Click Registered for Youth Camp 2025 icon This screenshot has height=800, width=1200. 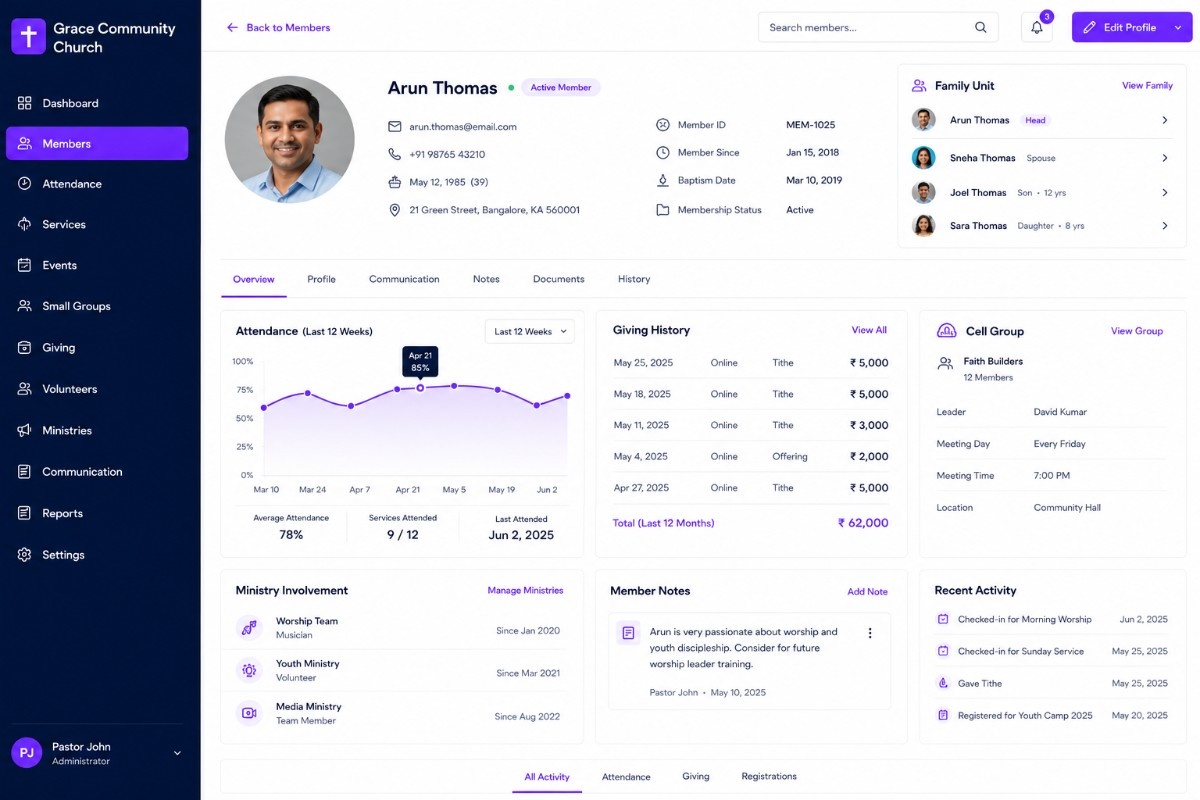click(x=943, y=716)
